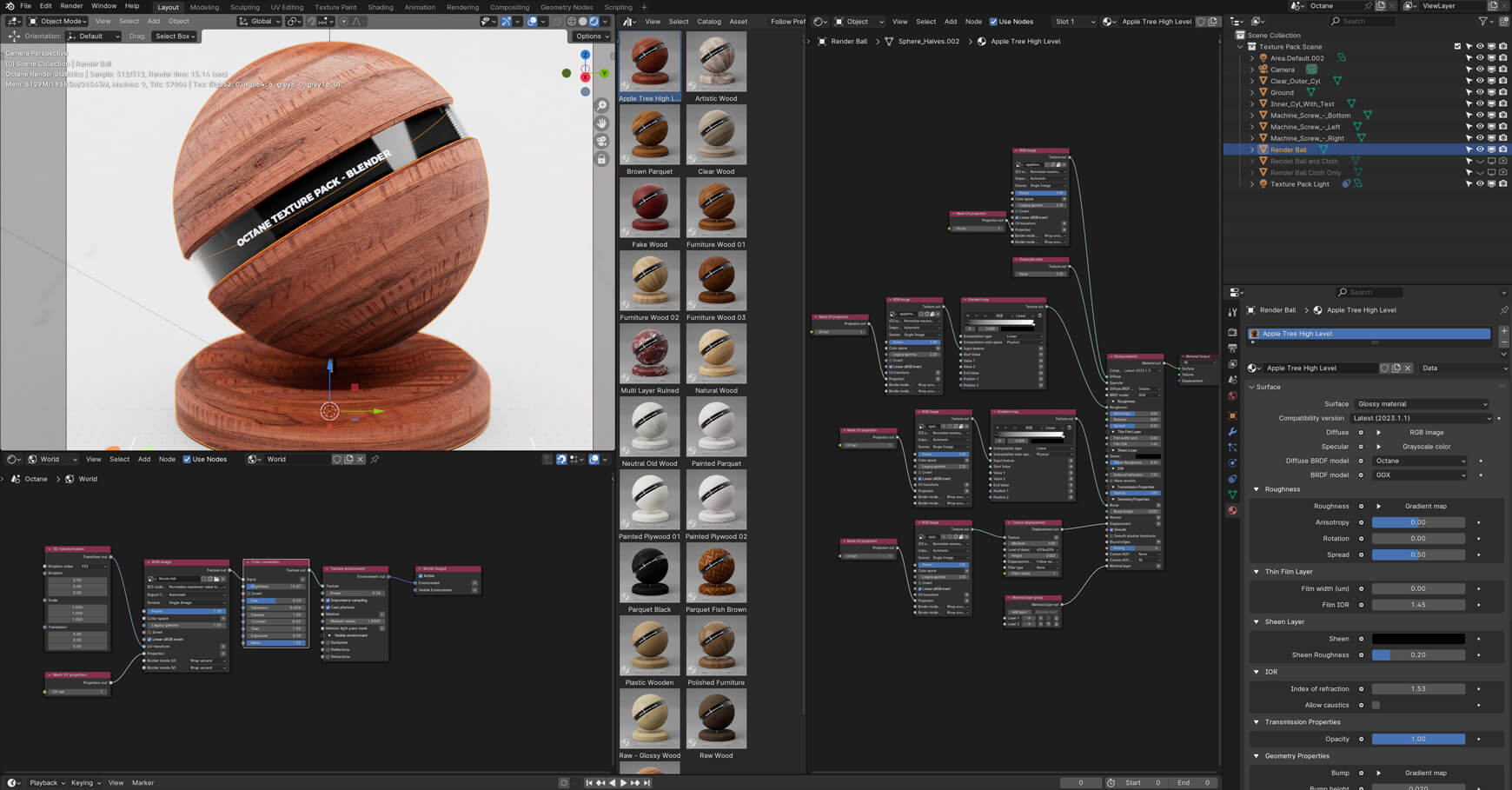Open Catalog menu in asset browser
Screen dimensions: 1512x790
pos(709,22)
